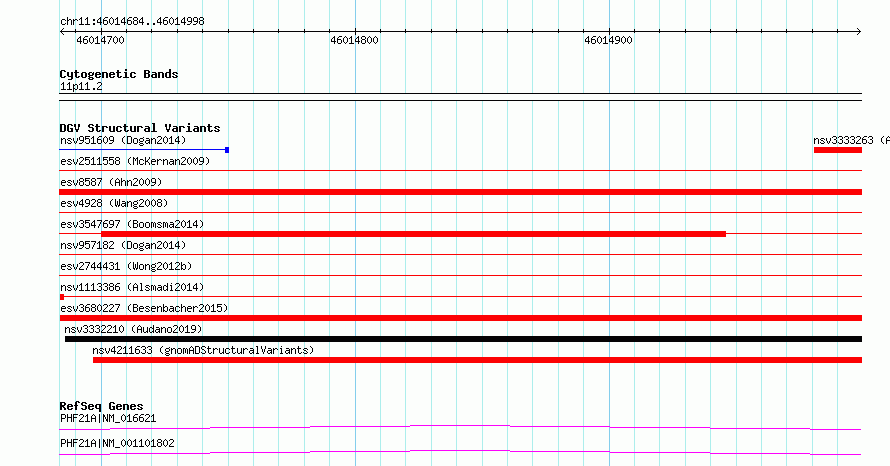Click the ruler's left-pointing arrowhead
890x466 pixels.
coord(62,32)
